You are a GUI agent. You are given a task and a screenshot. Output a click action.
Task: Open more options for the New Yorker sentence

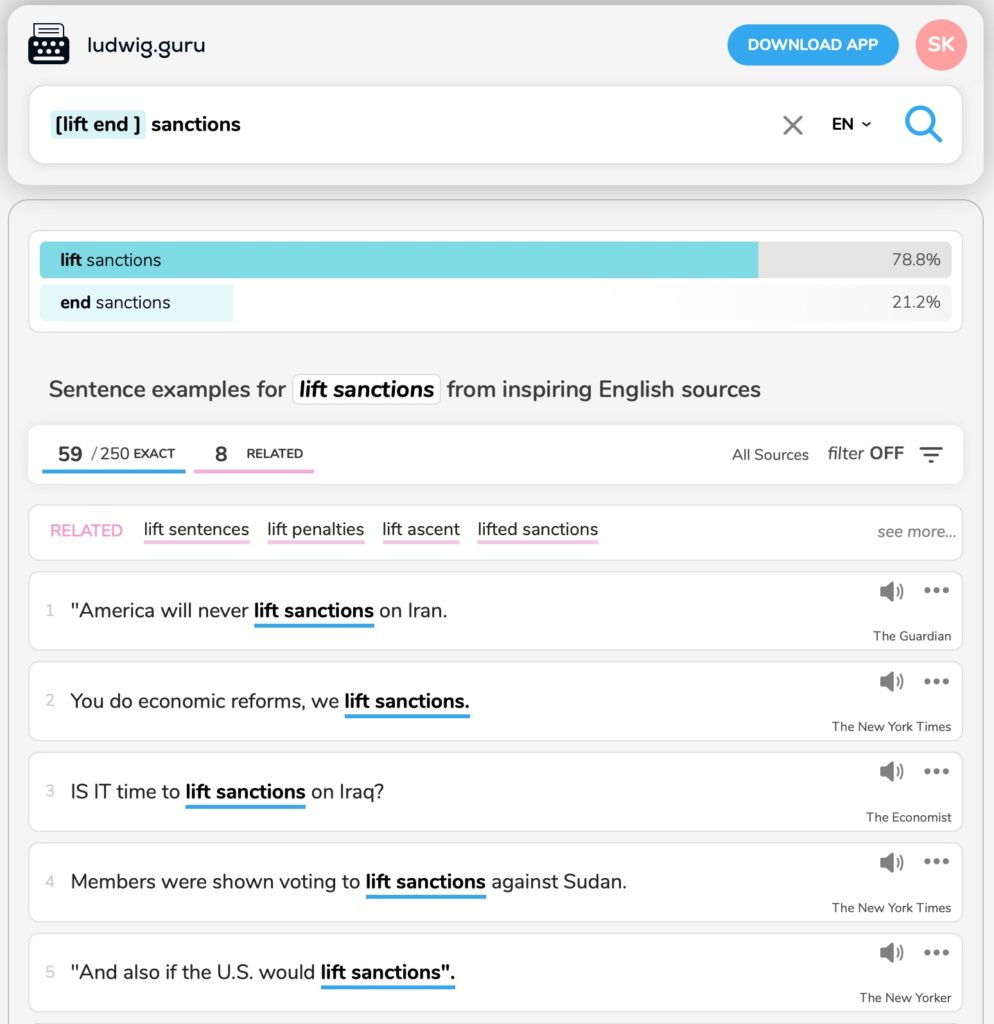pos(936,952)
